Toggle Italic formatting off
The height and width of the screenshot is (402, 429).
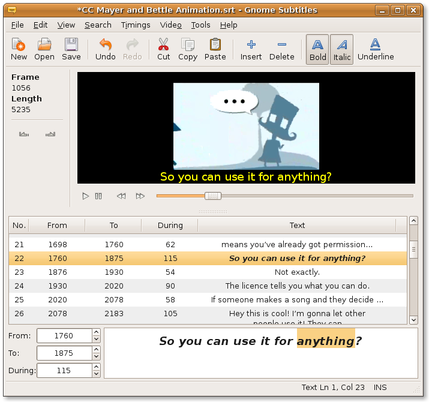(x=342, y=49)
